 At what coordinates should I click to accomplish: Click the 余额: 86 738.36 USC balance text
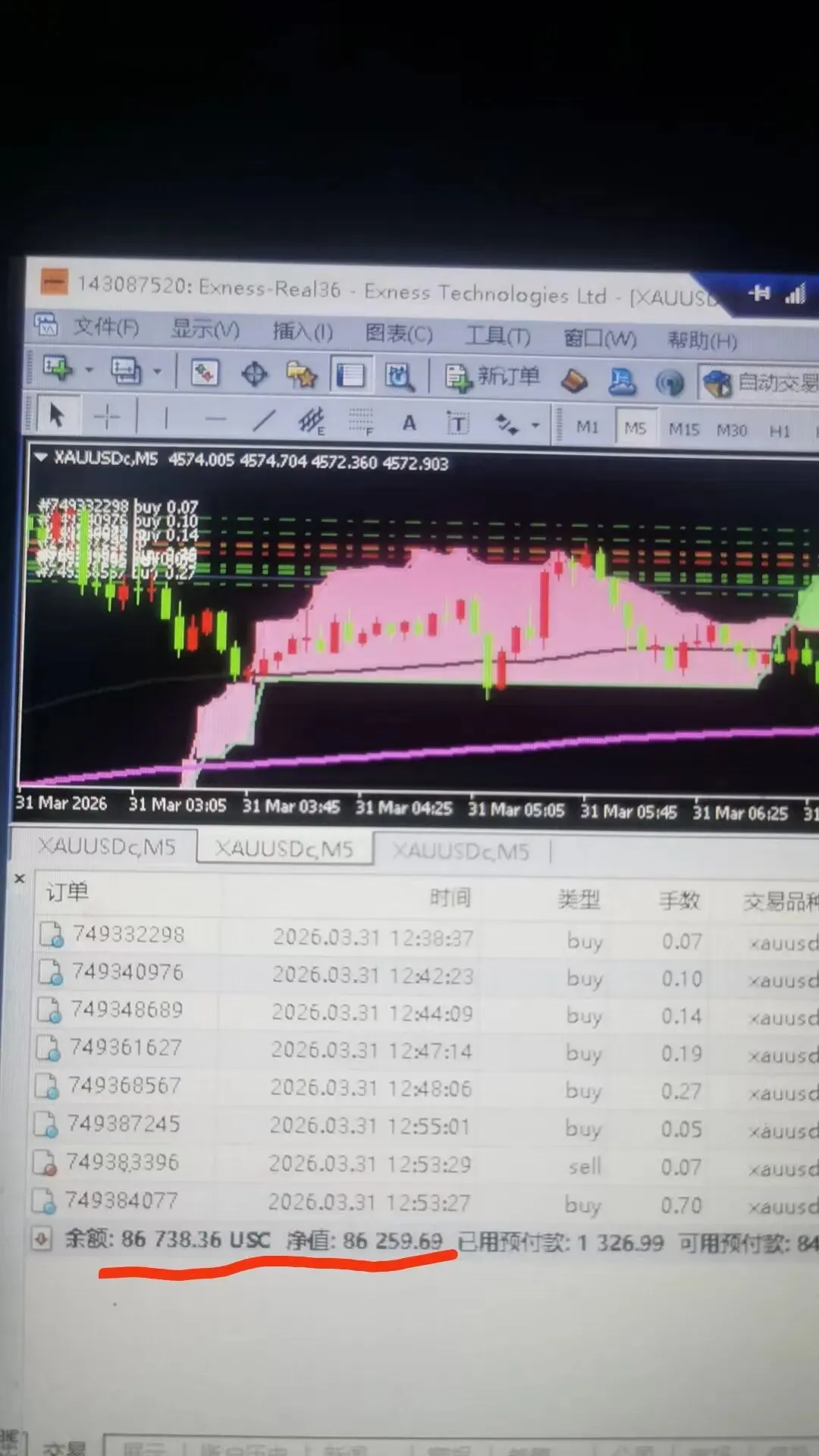point(167,1240)
